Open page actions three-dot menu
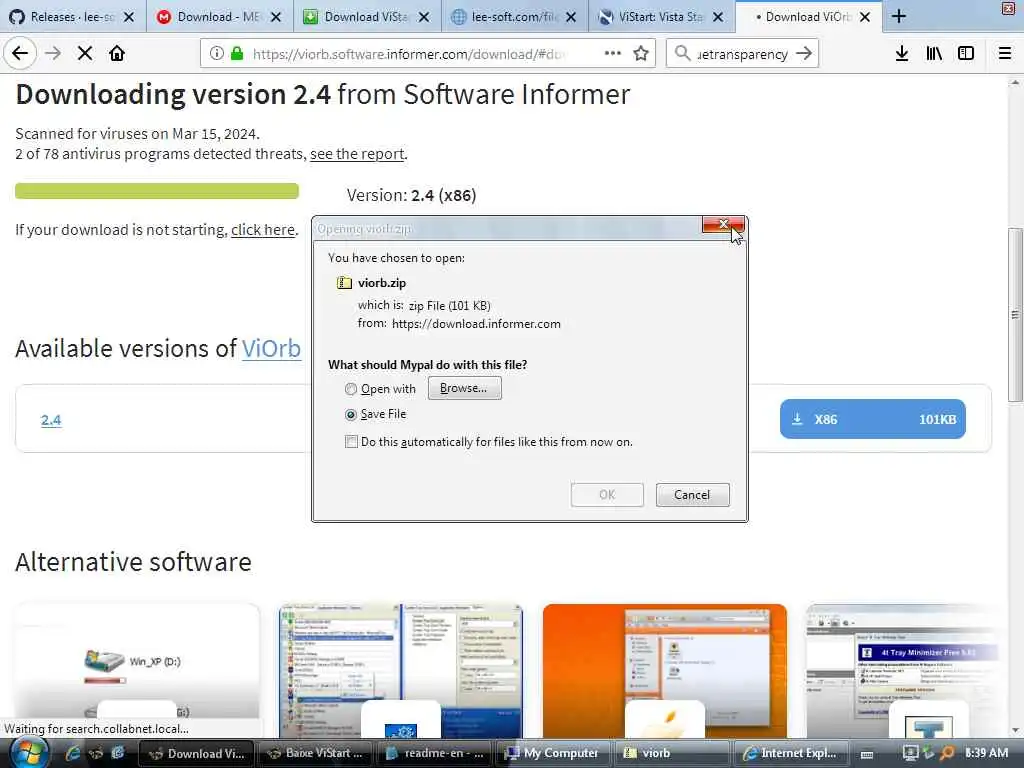Screen dimensions: 1024x768 click(613, 54)
